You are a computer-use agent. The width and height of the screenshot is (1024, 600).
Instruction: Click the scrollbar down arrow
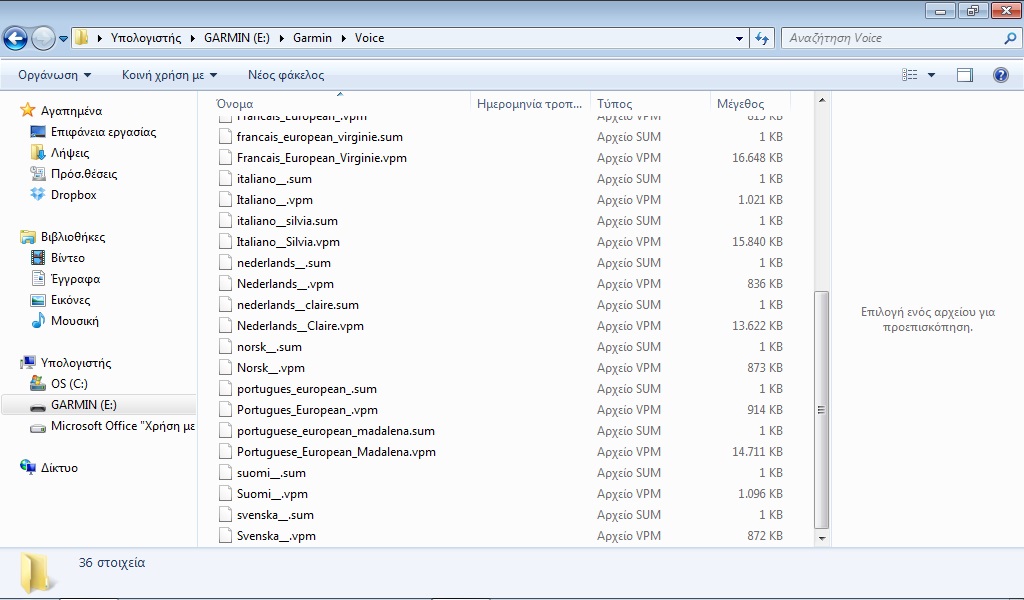[822, 539]
